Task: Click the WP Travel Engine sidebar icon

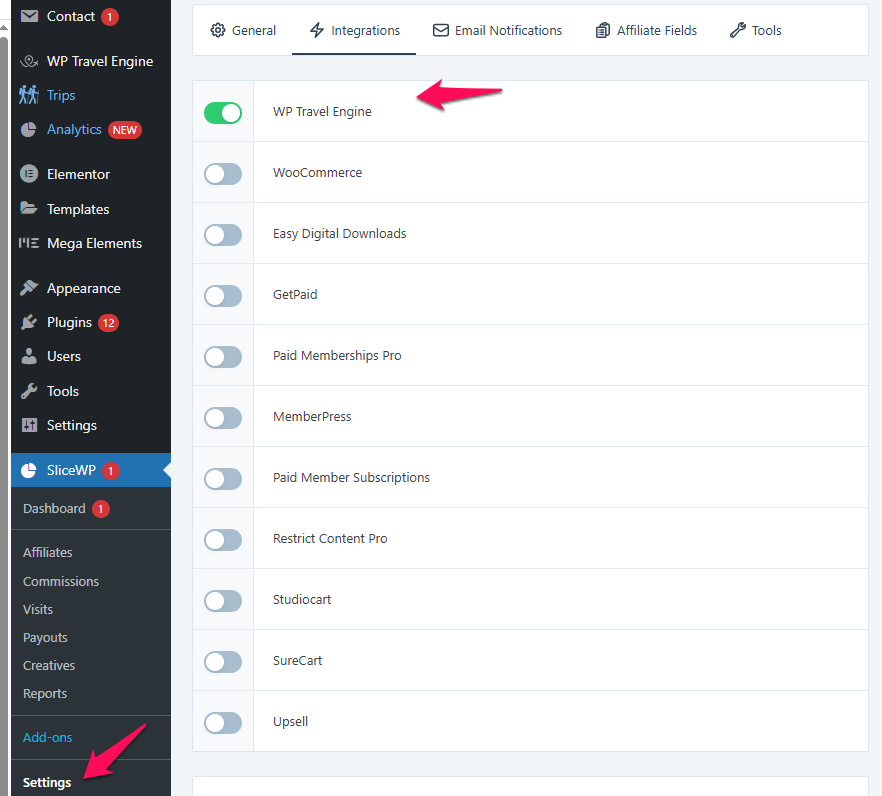Action: [29, 61]
